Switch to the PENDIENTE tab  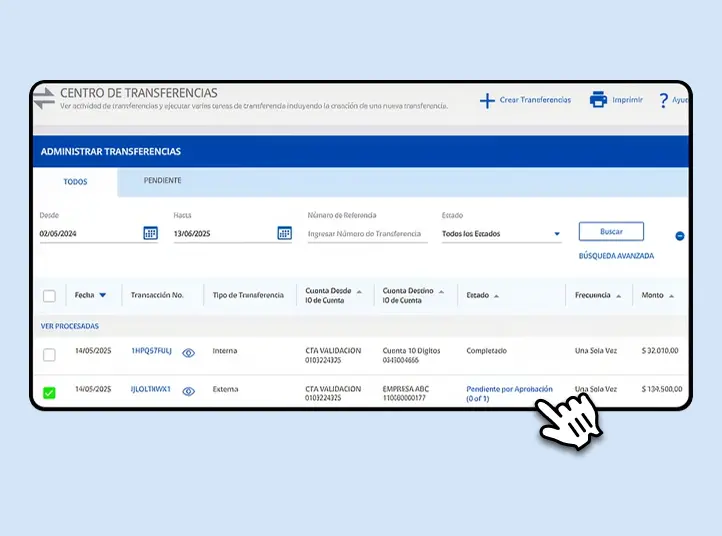(x=162, y=181)
